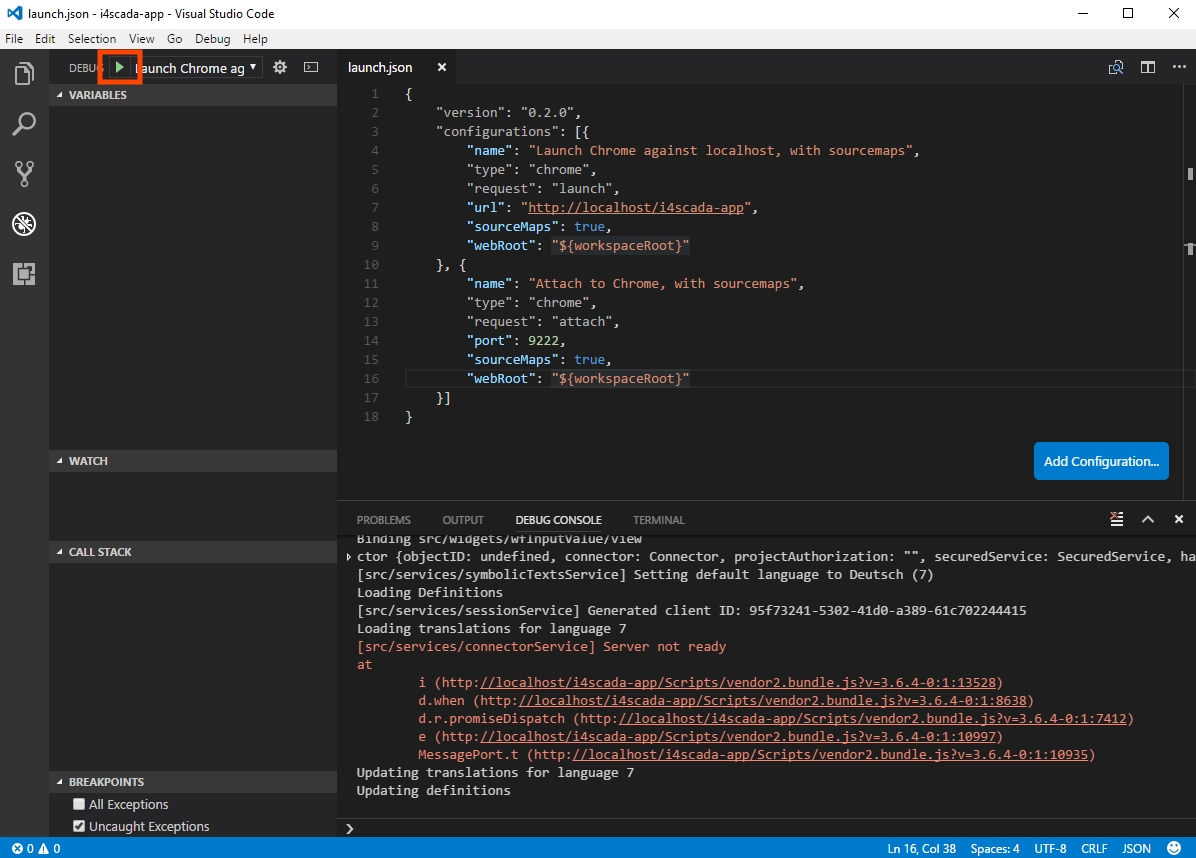
Task: Click the "Loading Definitions" console line
Action: (429, 593)
